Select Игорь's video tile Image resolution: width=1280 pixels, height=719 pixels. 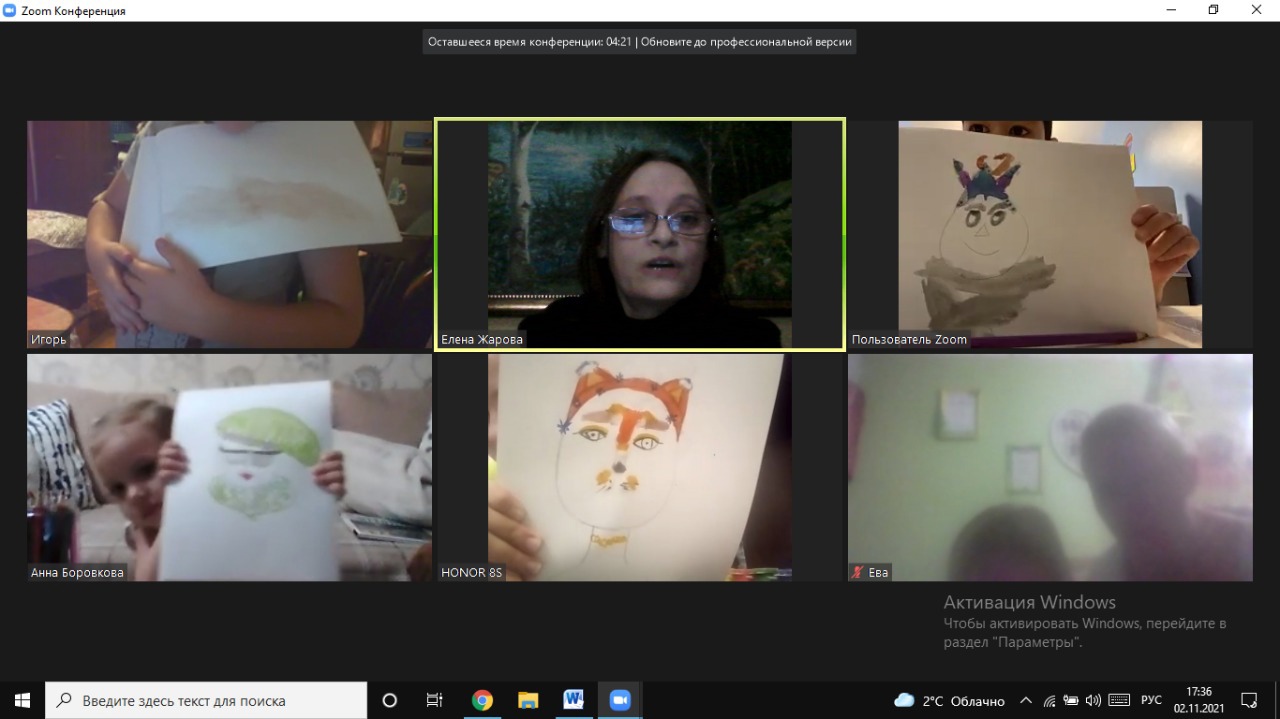tap(229, 235)
